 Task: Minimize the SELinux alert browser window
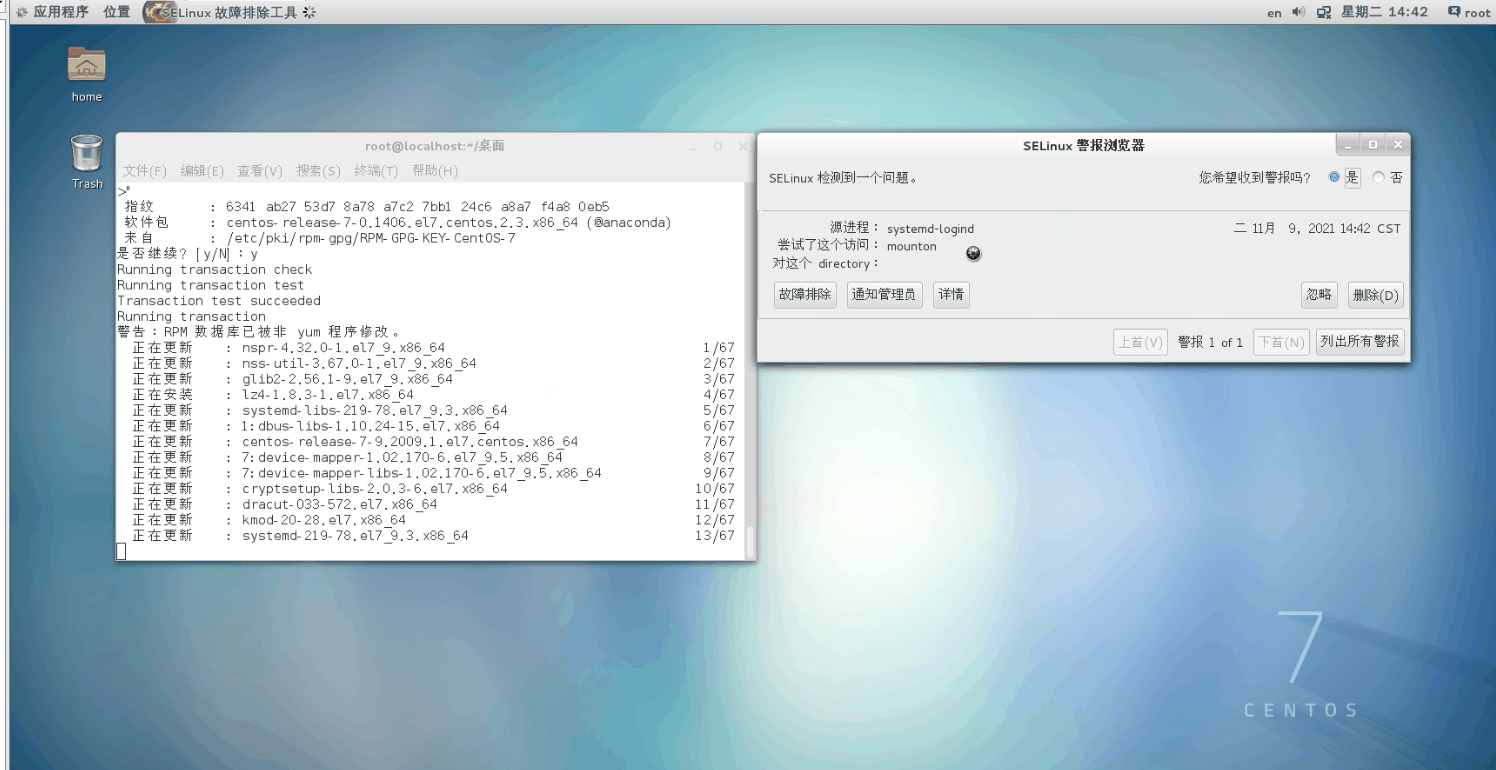1348,146
